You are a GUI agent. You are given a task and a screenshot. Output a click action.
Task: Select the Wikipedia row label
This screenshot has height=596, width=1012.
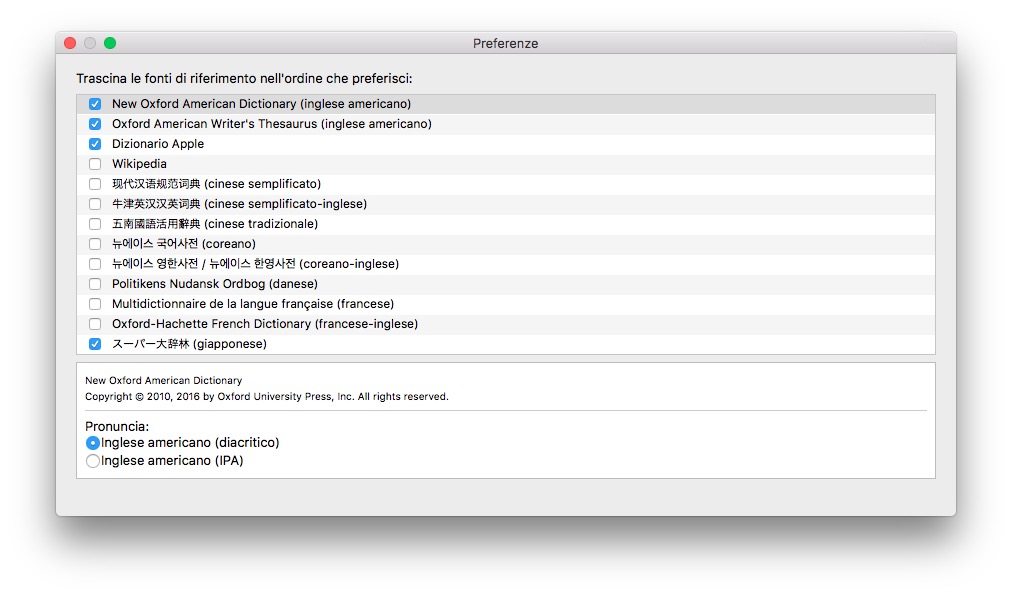(x=139, y=164)
